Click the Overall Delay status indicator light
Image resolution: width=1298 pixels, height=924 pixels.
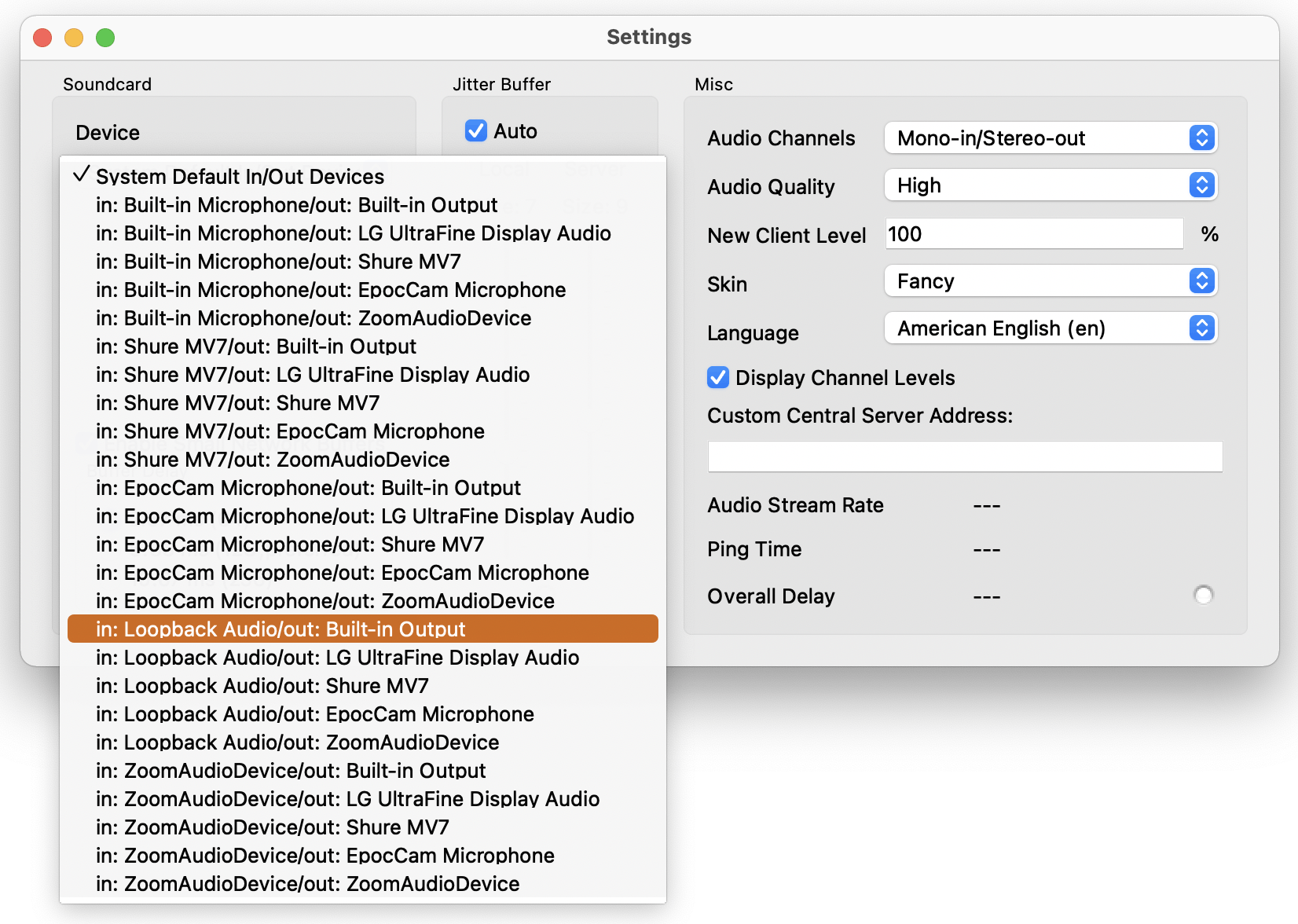pyautogui.click(x=1203, y=596)
